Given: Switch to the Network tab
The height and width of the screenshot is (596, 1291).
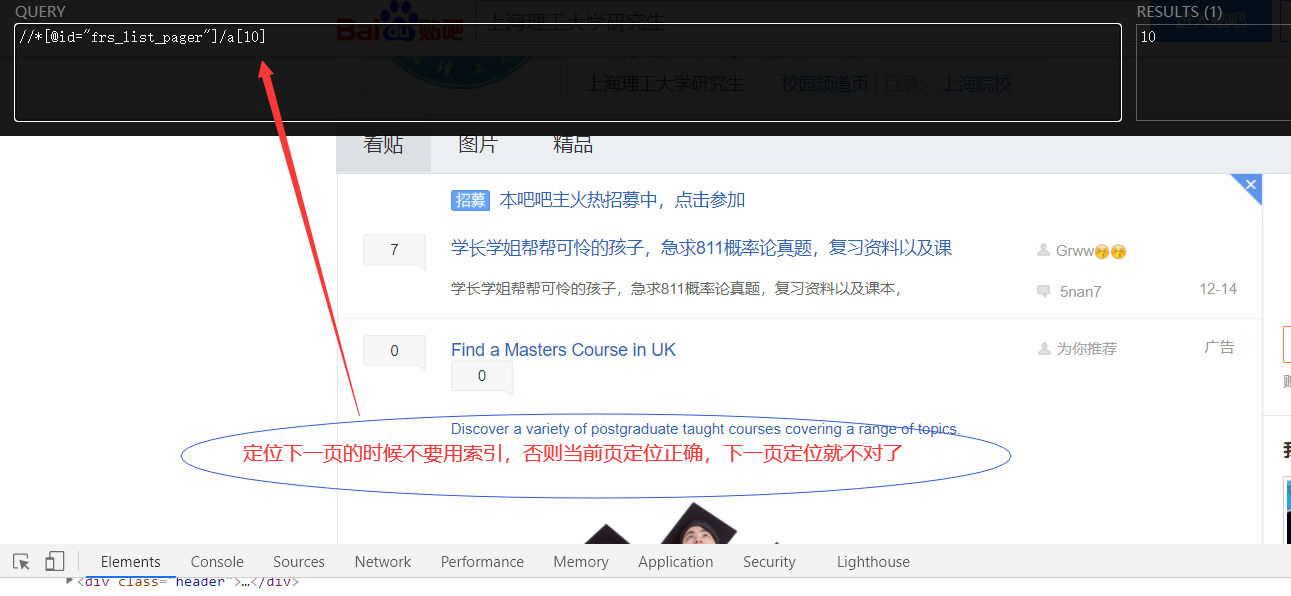Looking at the screenshot, I should [x=383, y=561].
